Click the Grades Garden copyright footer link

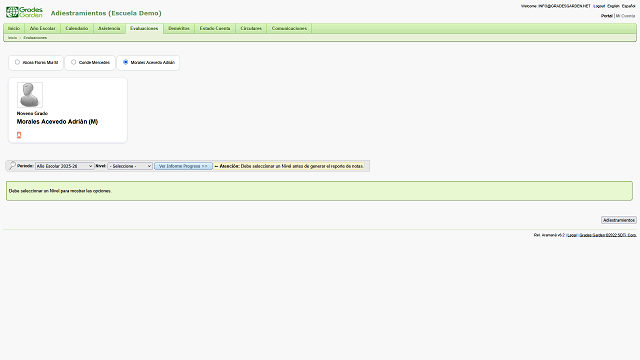pos(608,235)
